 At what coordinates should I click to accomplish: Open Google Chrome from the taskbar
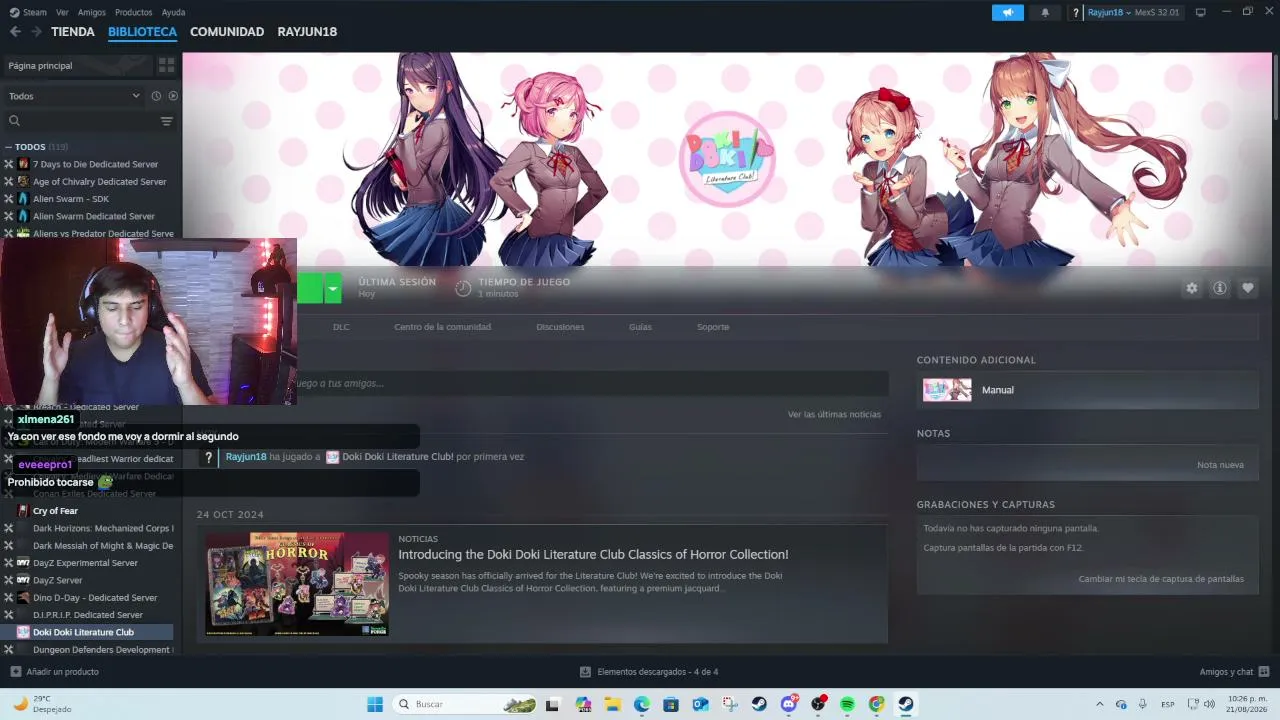[876, 704]
